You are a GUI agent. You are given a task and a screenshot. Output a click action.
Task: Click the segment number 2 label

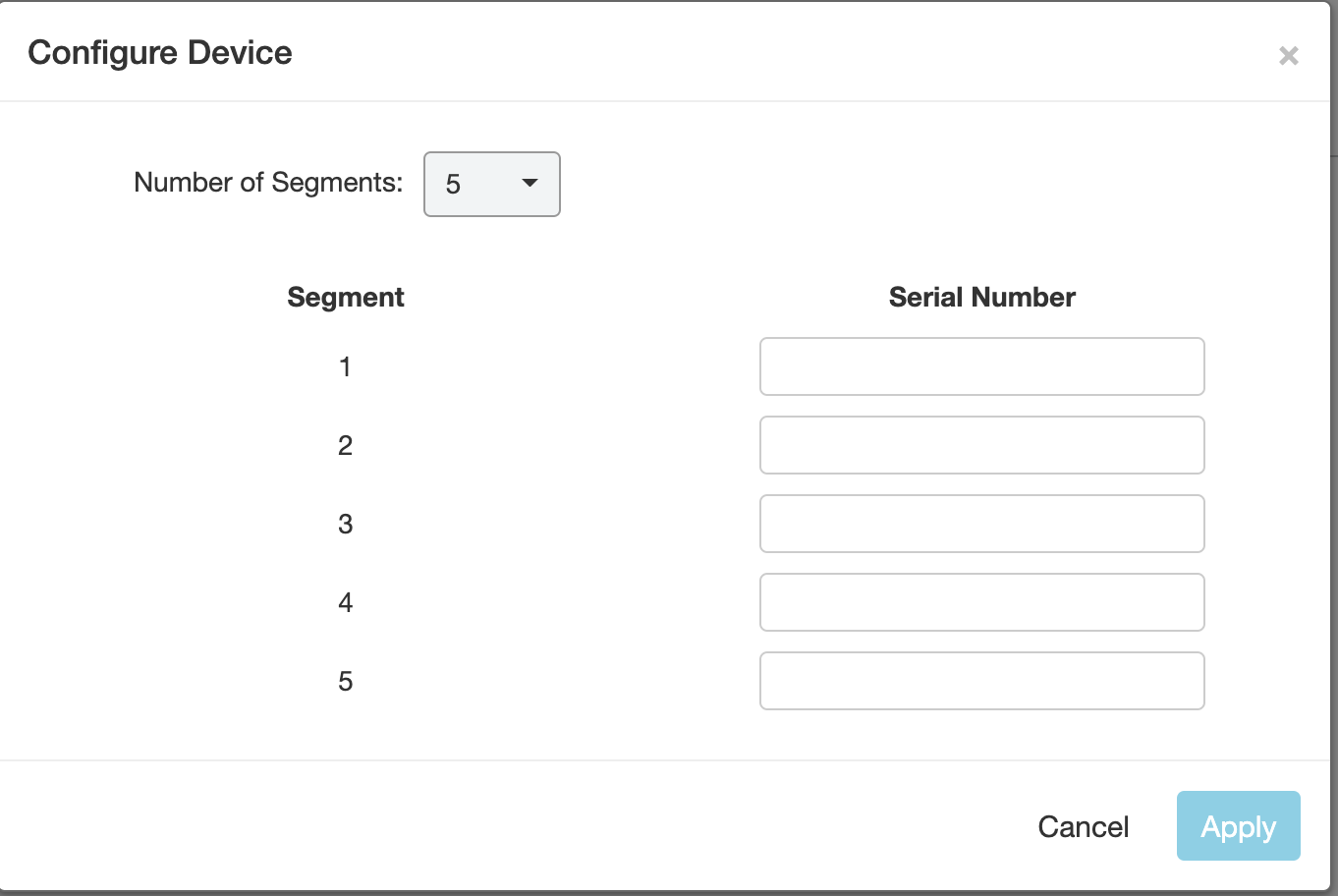[345, 445]
